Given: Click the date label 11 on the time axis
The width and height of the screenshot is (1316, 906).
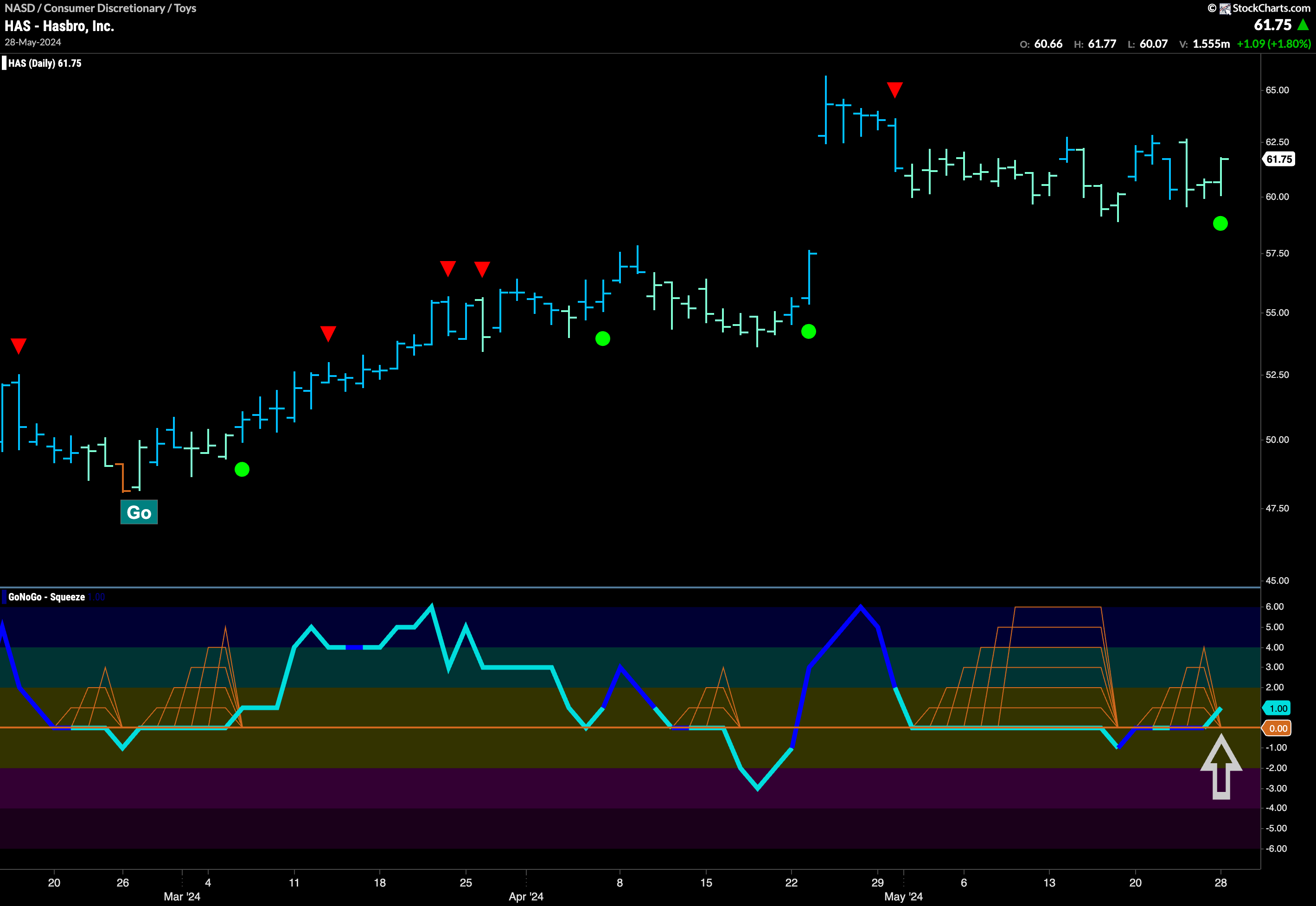Looking at the screenshot, I should pyautogui.click(x=294, y=883).
